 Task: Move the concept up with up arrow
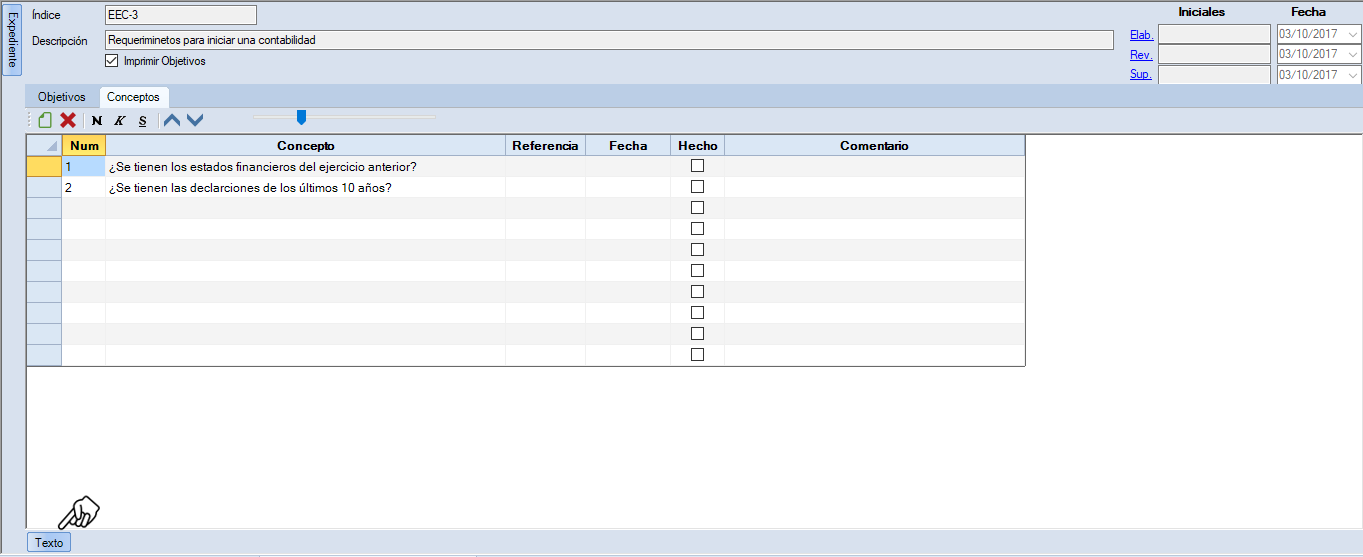click(x=172, y=120)
